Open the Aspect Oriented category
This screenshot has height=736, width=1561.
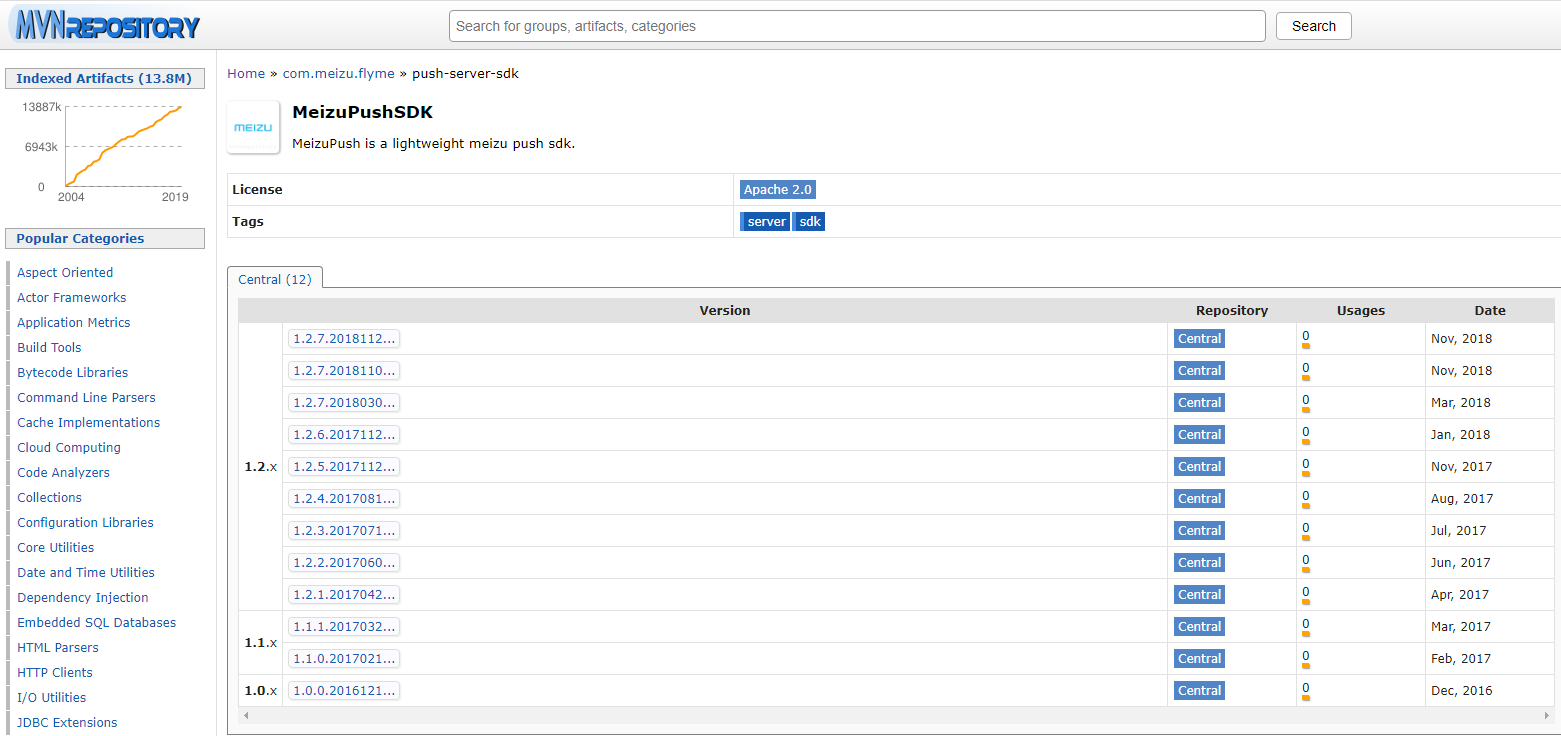point(65,273)
